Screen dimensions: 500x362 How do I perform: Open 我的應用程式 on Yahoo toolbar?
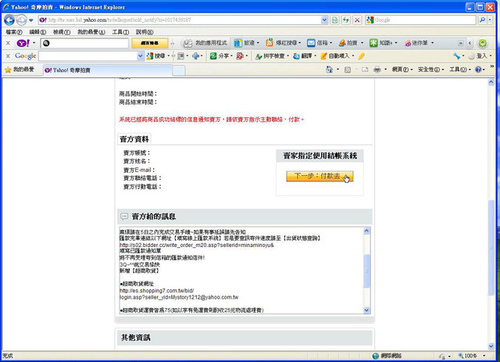[x=206, y=43]
